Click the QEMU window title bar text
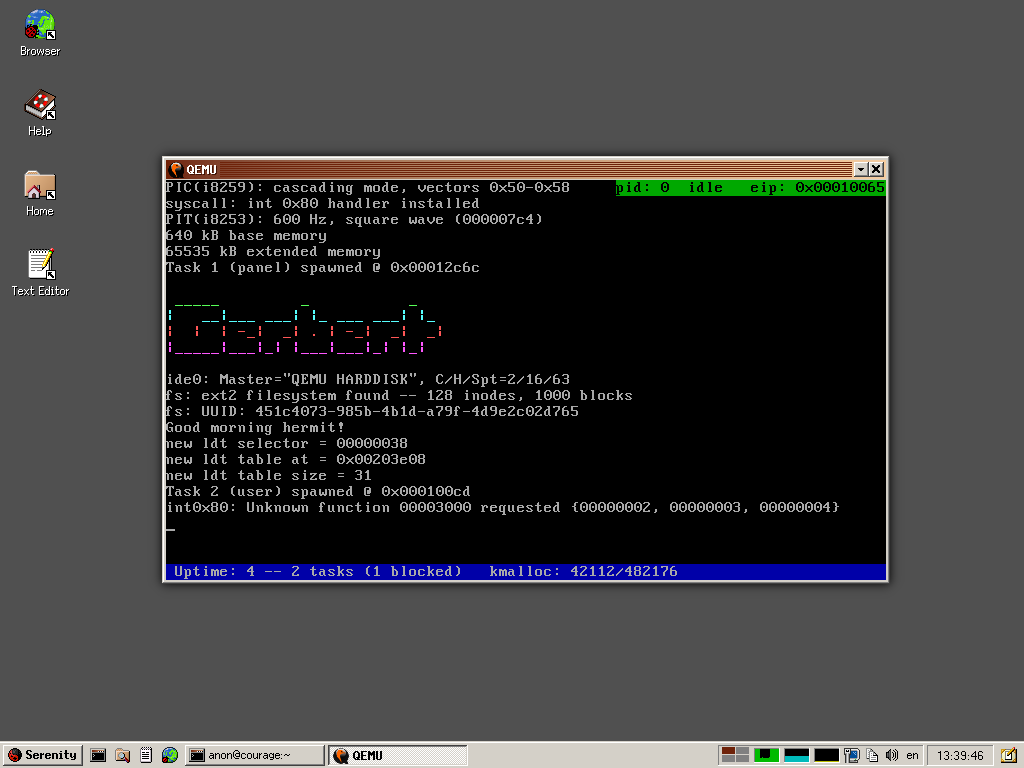The image size is (1024, 768). (x=201, y=170)
